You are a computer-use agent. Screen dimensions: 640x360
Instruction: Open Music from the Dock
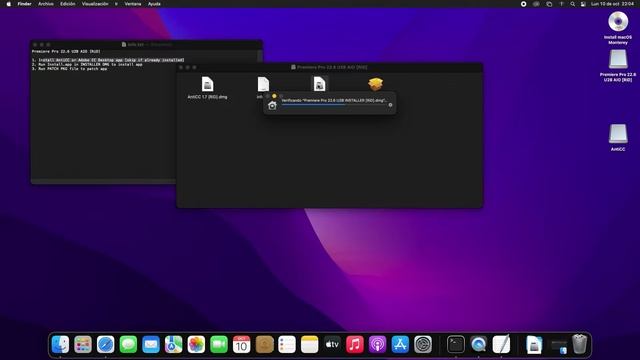(355, 344)
